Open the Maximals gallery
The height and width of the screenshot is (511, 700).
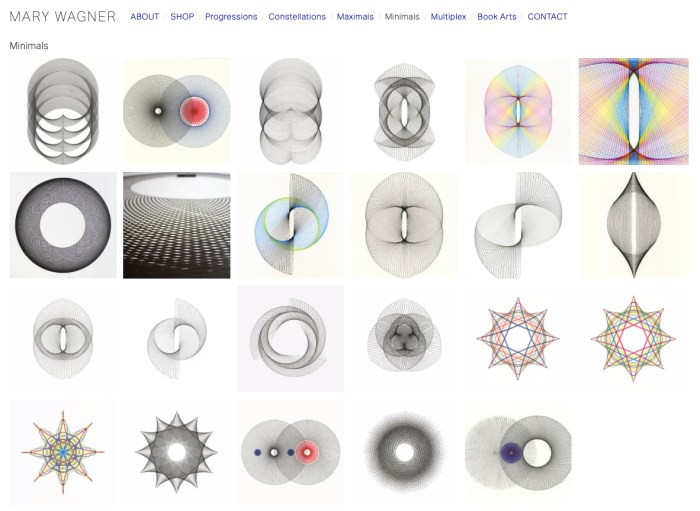pyautogui.click(x=355, y=17)
